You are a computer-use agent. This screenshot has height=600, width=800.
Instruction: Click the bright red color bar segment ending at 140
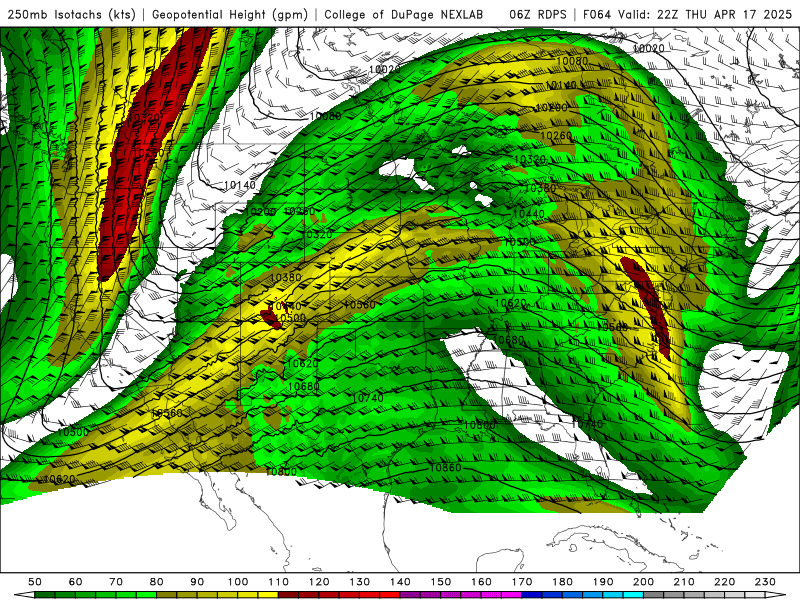point(390,595)
